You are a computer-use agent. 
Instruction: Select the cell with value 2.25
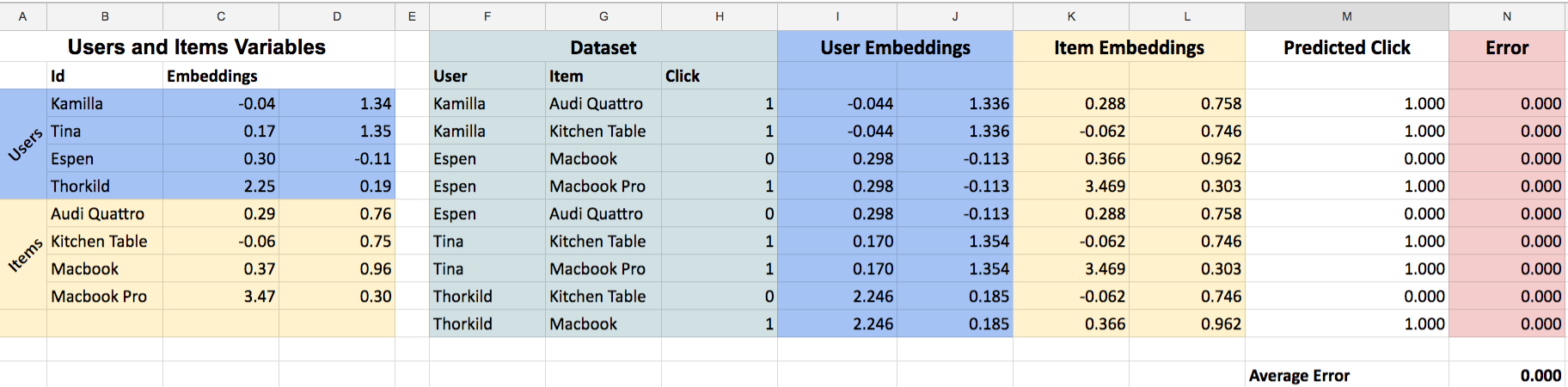pos(221,186)
